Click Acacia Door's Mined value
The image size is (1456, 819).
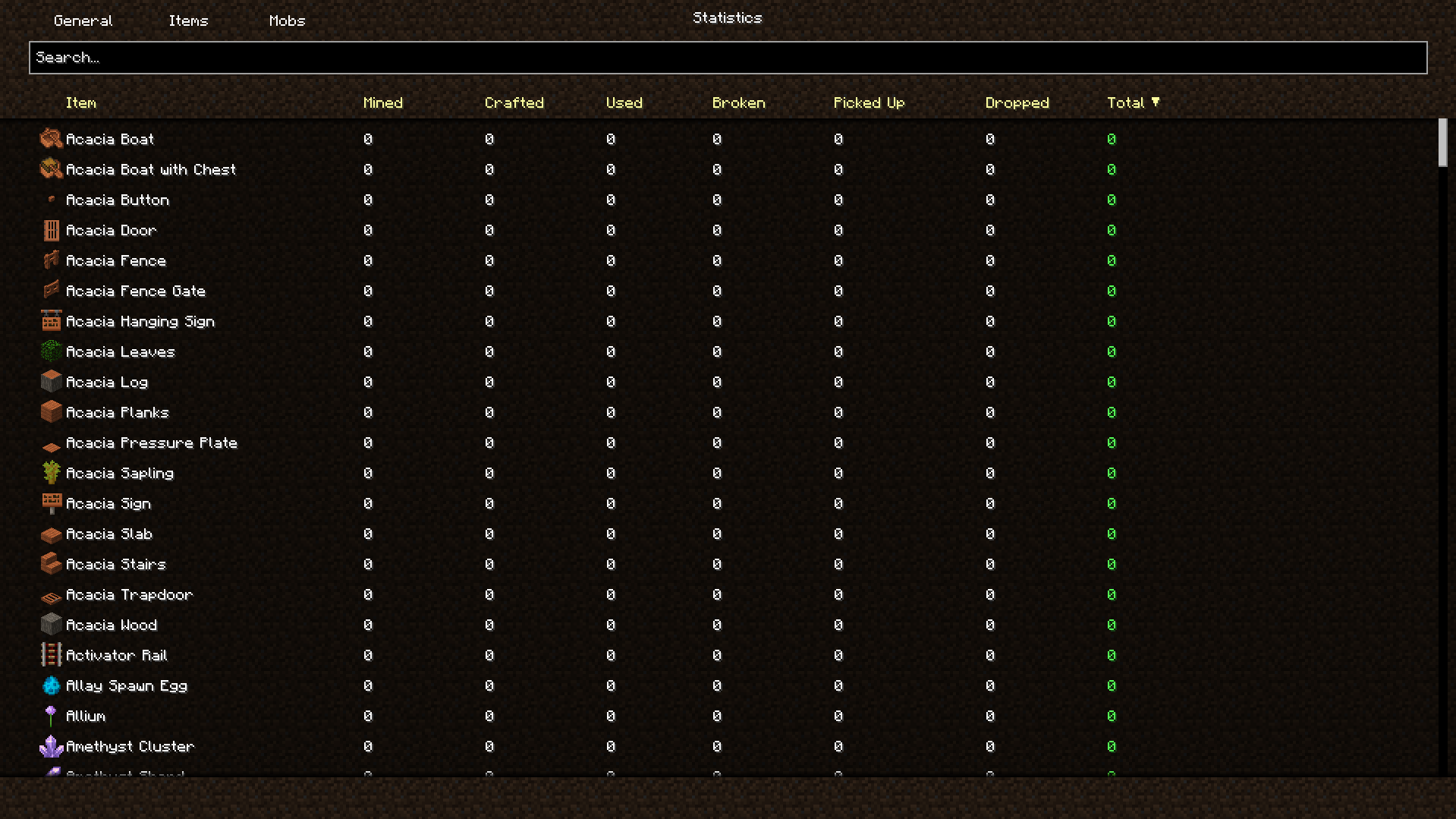pos(368,230)
